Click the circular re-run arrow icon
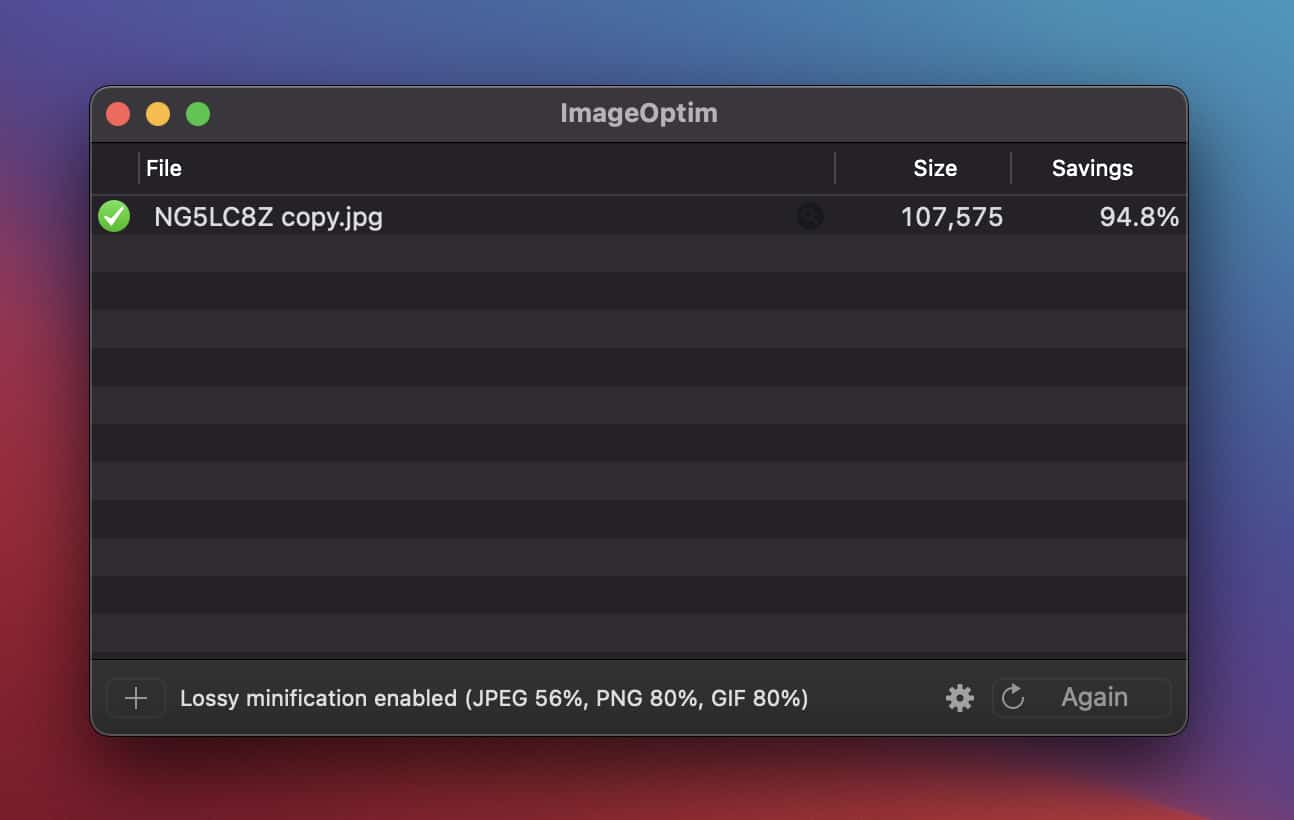Image resolution: width=1294 pixels, height=820 pixels. (x=1012, y=698)
